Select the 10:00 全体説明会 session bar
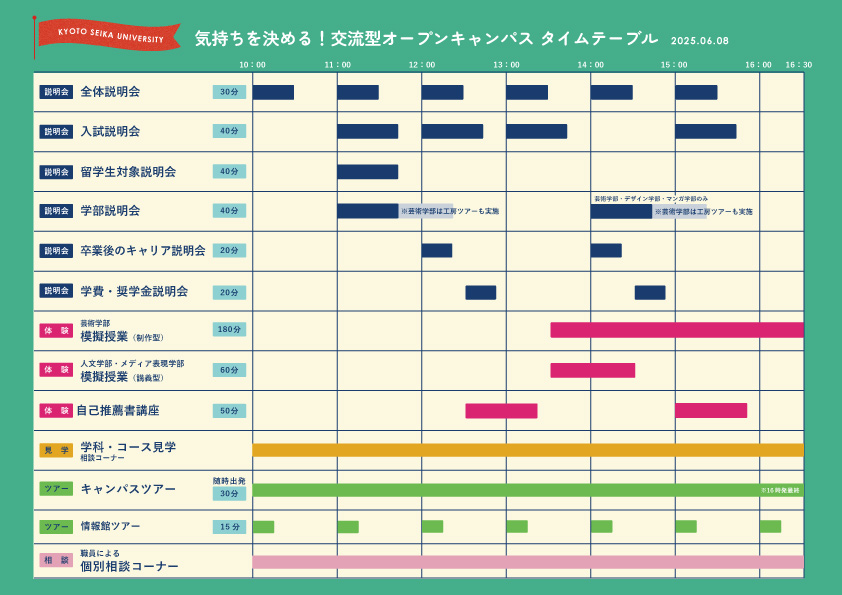Viewport: 842px width, 595px height. tap(273, 92)
